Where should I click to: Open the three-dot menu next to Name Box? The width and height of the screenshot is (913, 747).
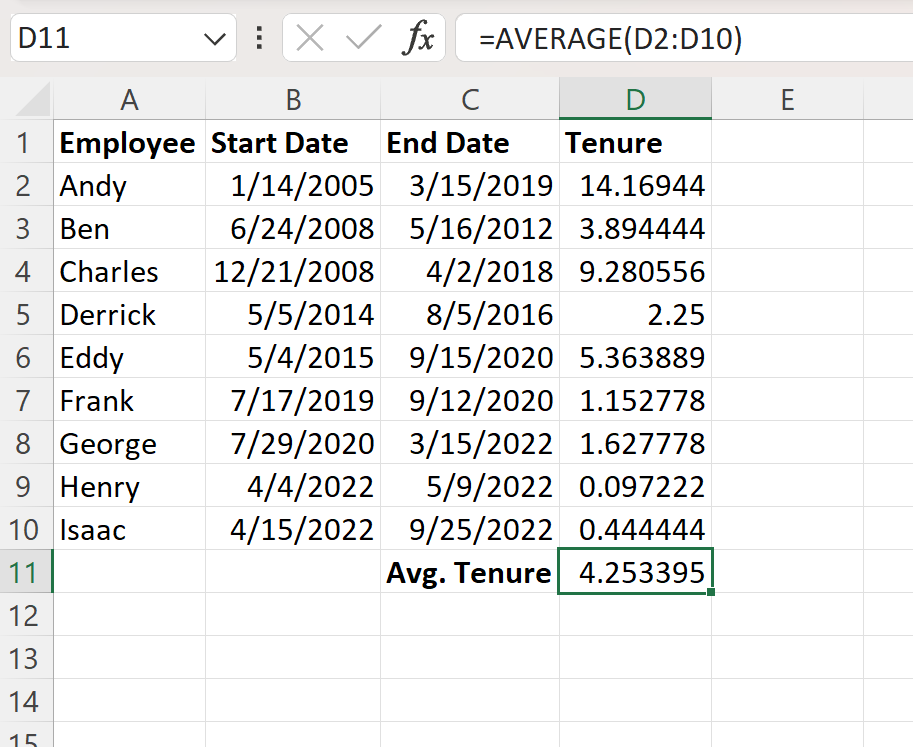[258, 38]
